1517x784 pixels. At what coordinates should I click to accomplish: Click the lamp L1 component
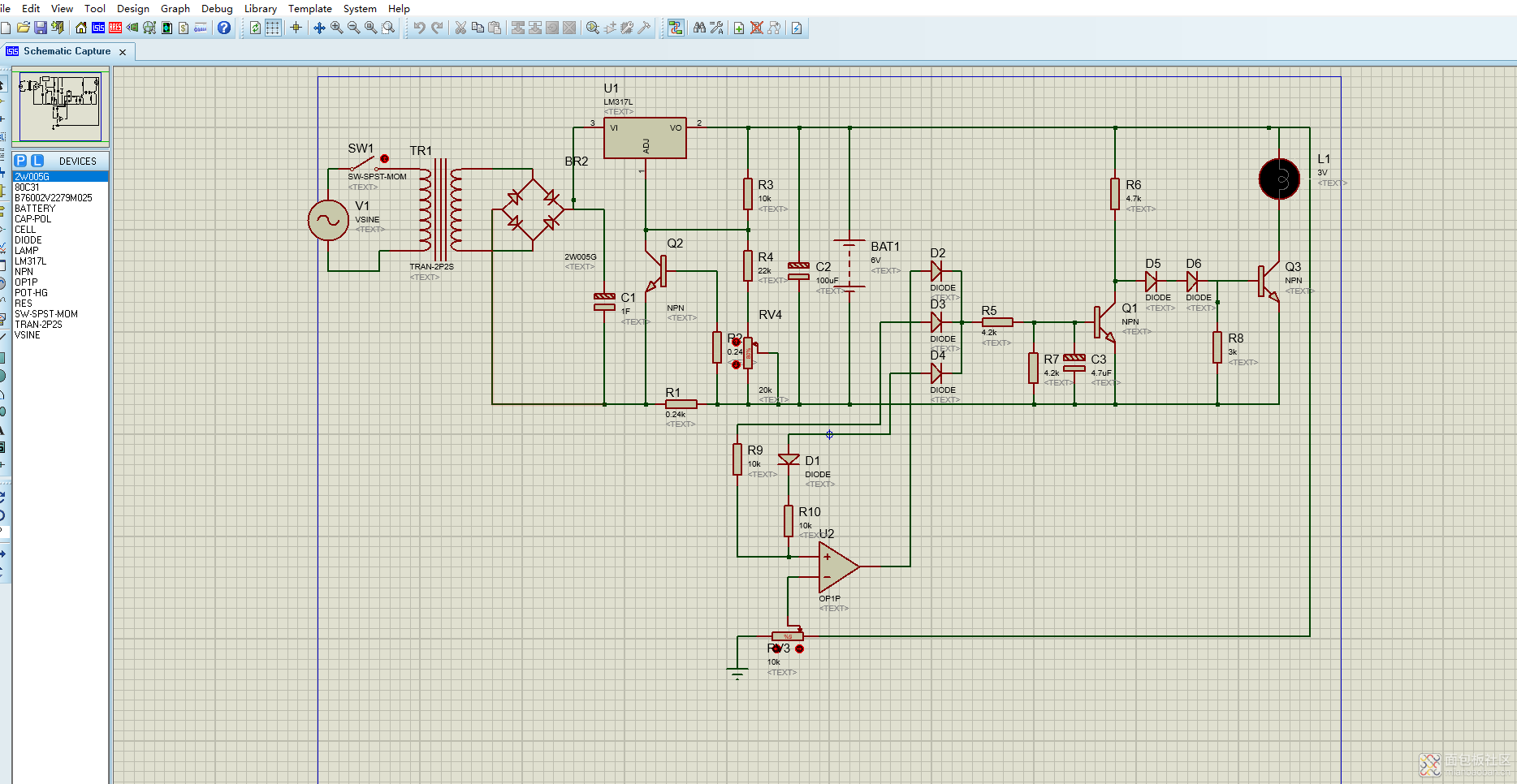coord(1279,179)
